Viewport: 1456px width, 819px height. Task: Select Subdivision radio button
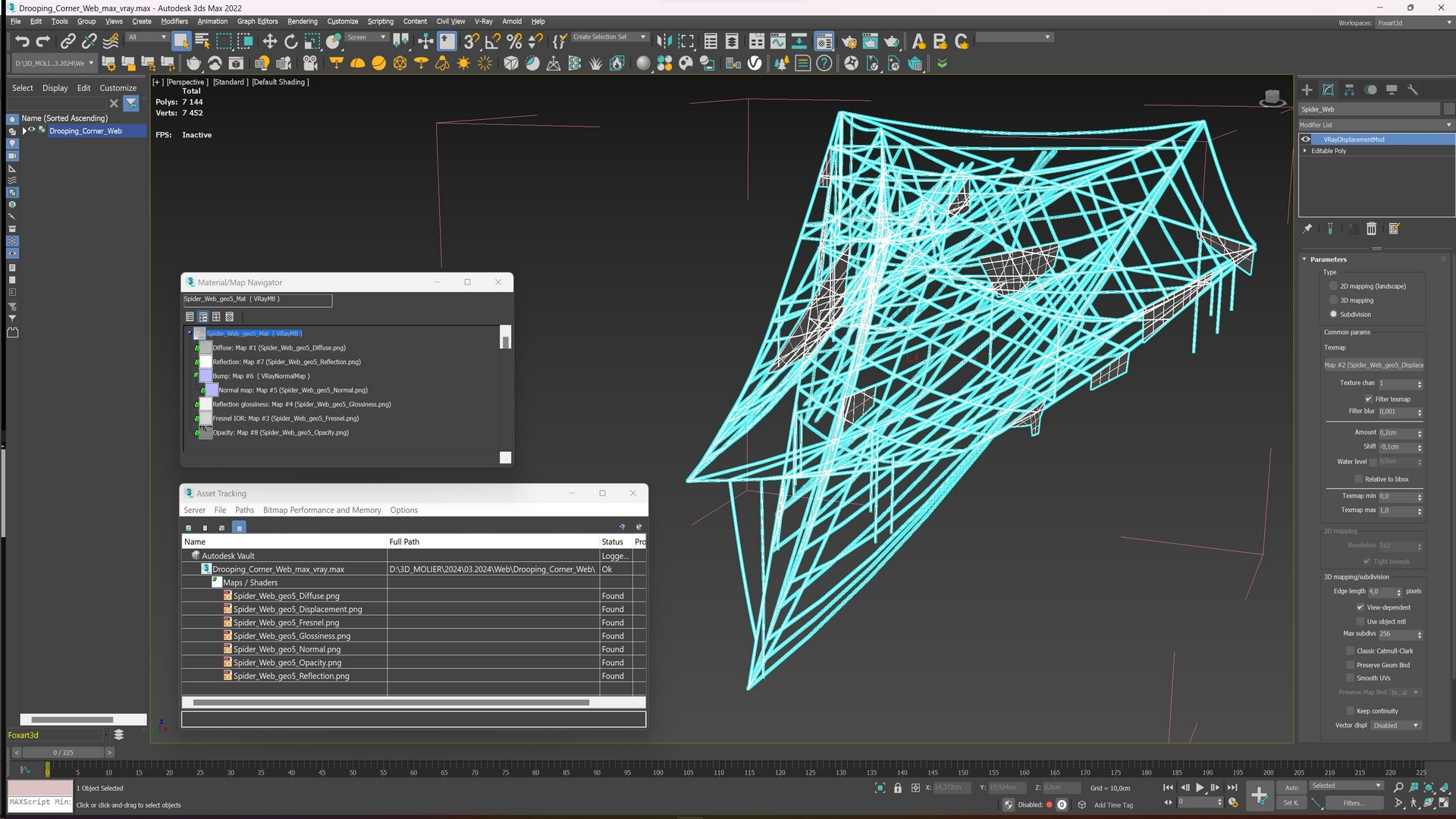[x=1333, y=314]
